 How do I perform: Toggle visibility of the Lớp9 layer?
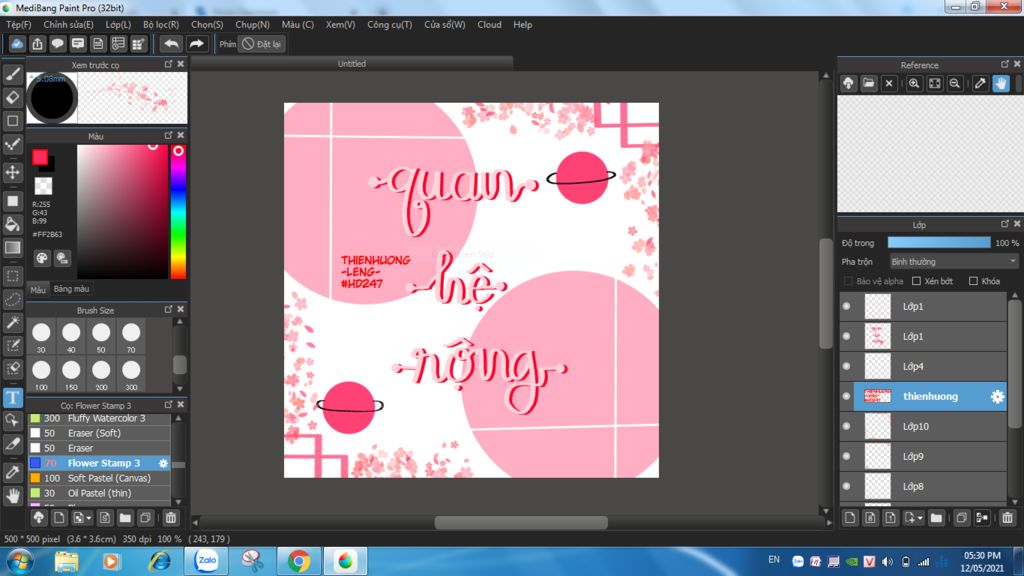pos(847,456)
